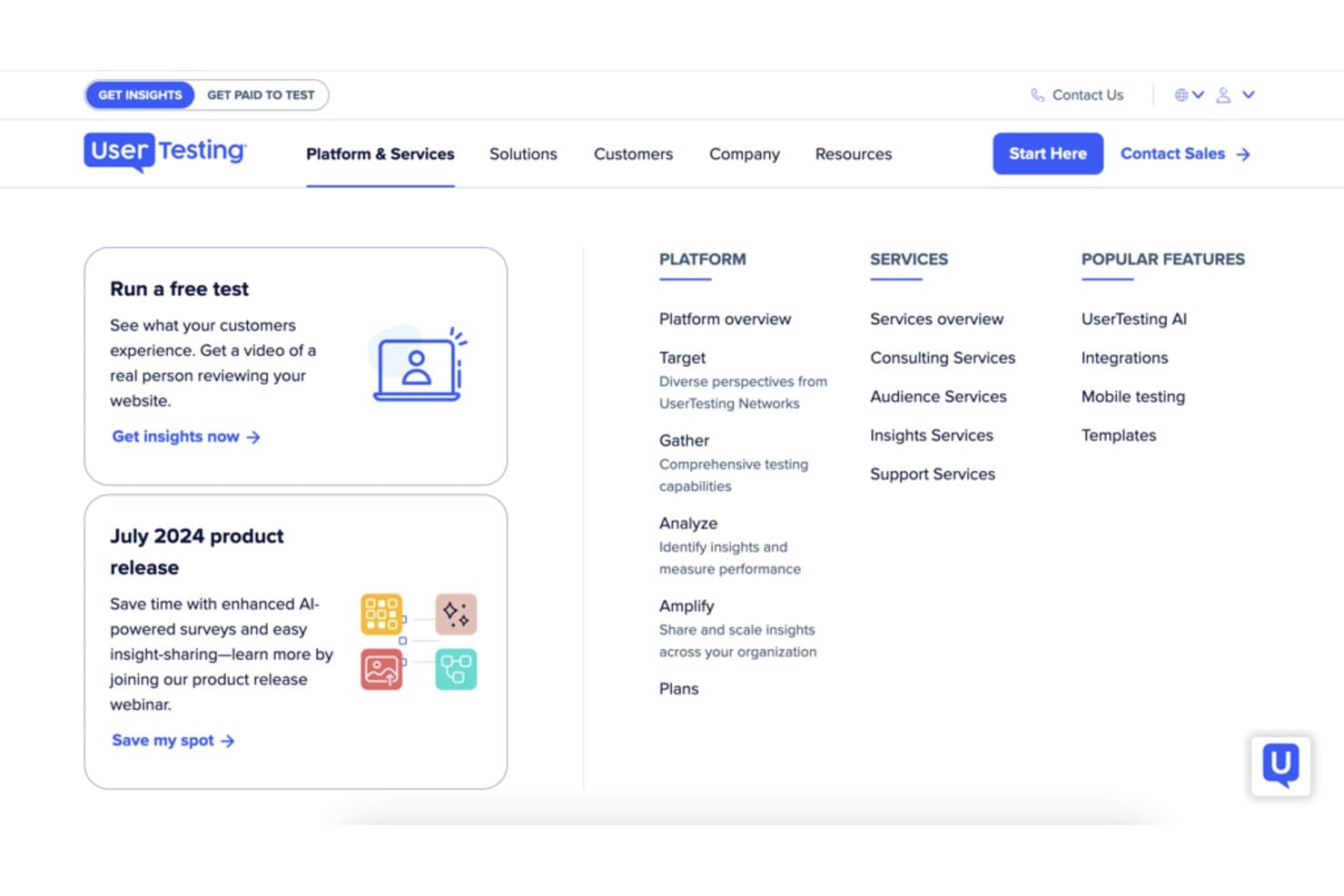This screenshot has width=1344, height=896.
Task: Open Insights Services link
Action: point(932,435)
